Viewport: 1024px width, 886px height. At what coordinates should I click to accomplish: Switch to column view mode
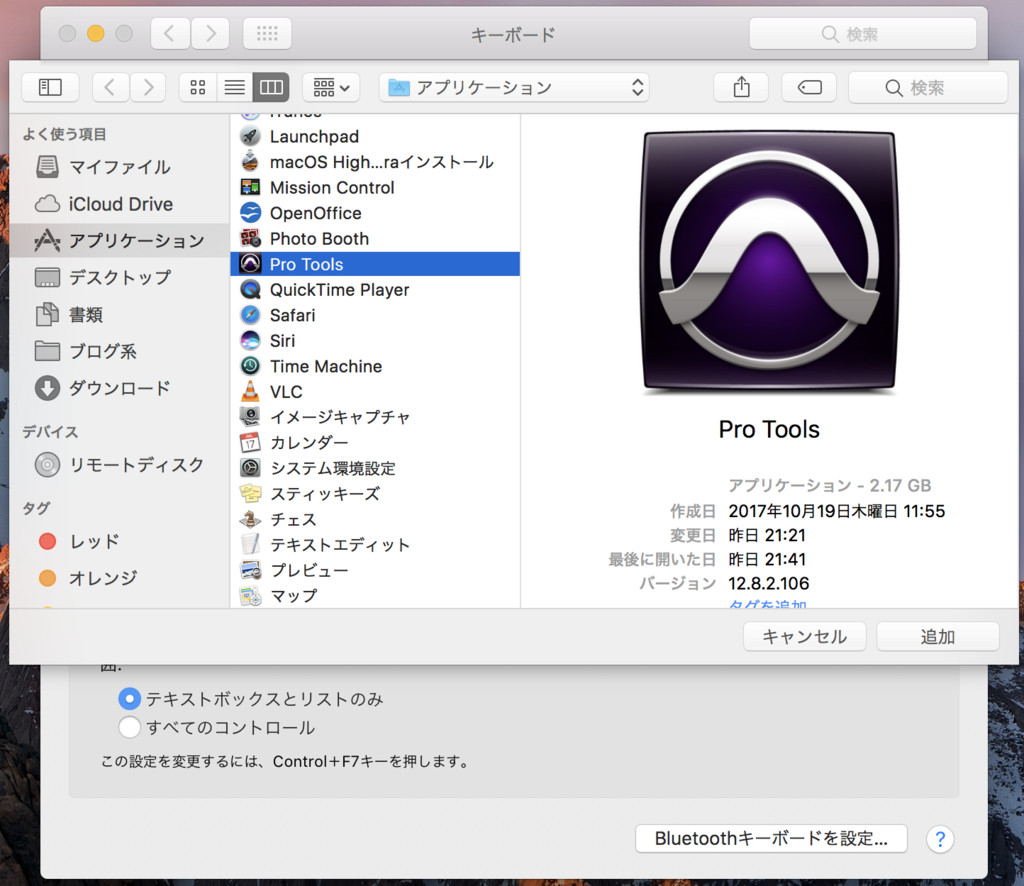[x=271, y=87]
